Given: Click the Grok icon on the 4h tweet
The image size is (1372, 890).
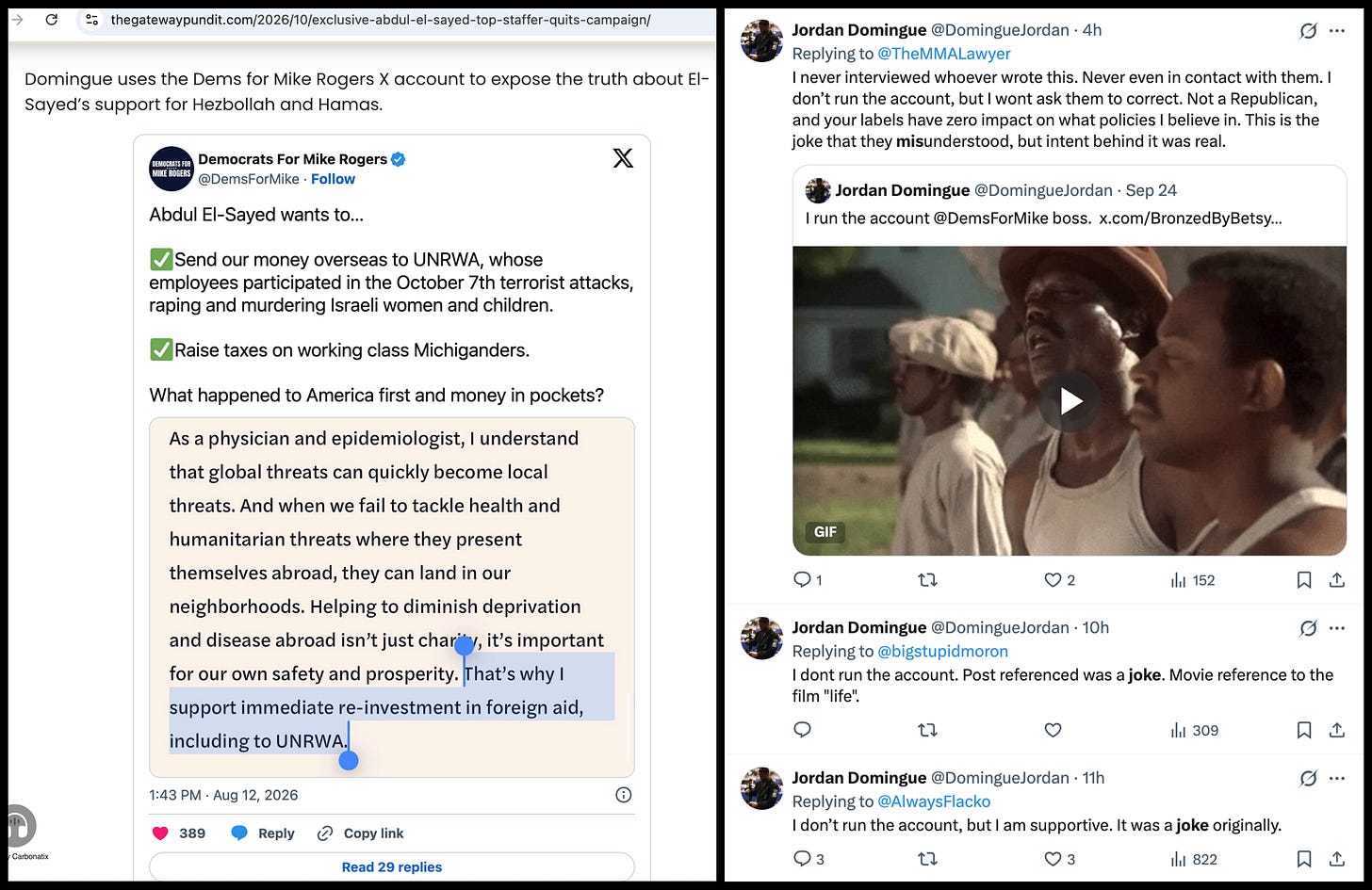Looking at the screenshot, I should (1308, 31).
